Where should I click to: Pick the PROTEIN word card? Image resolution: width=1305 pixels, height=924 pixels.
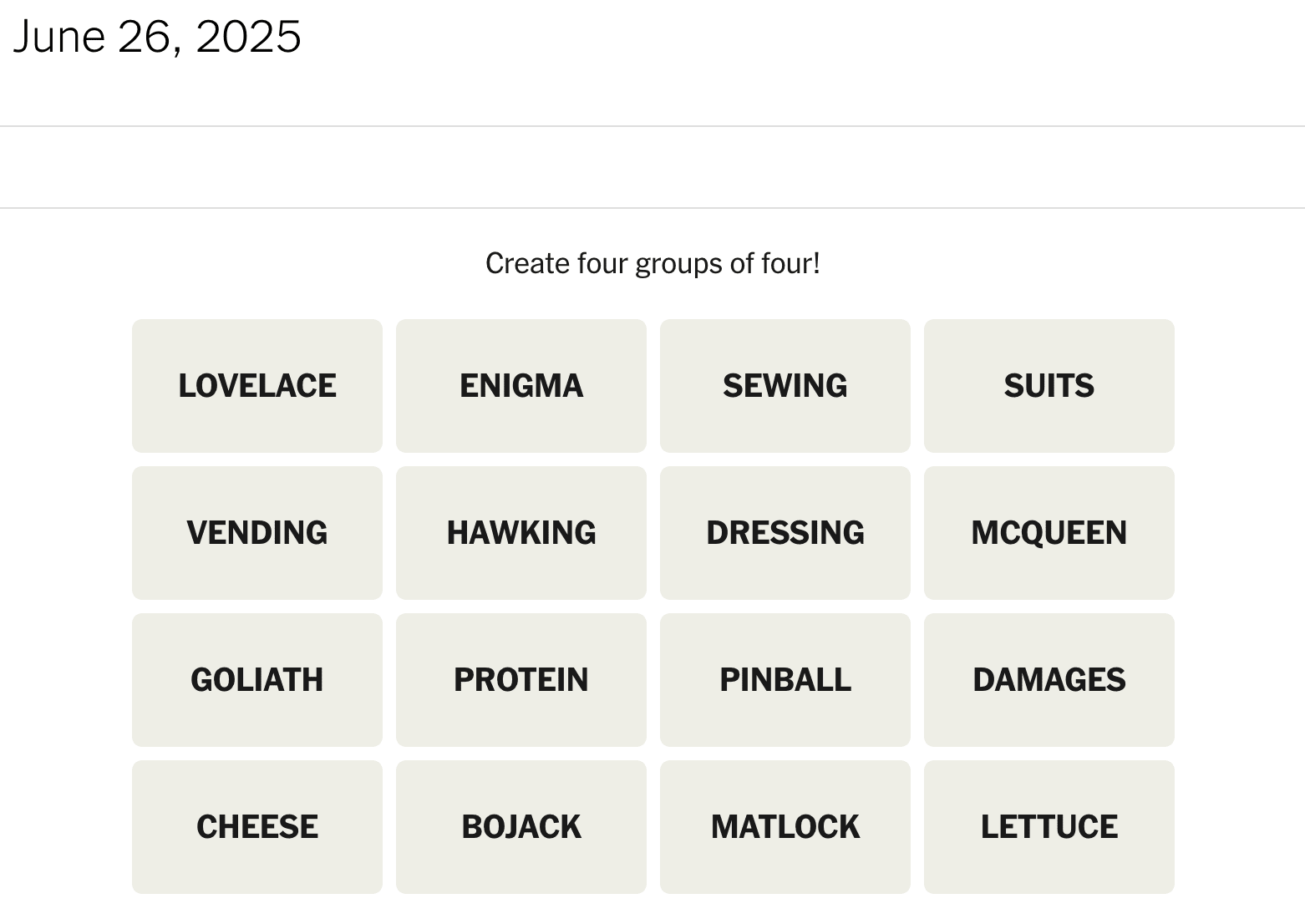(x=521, y=680)
